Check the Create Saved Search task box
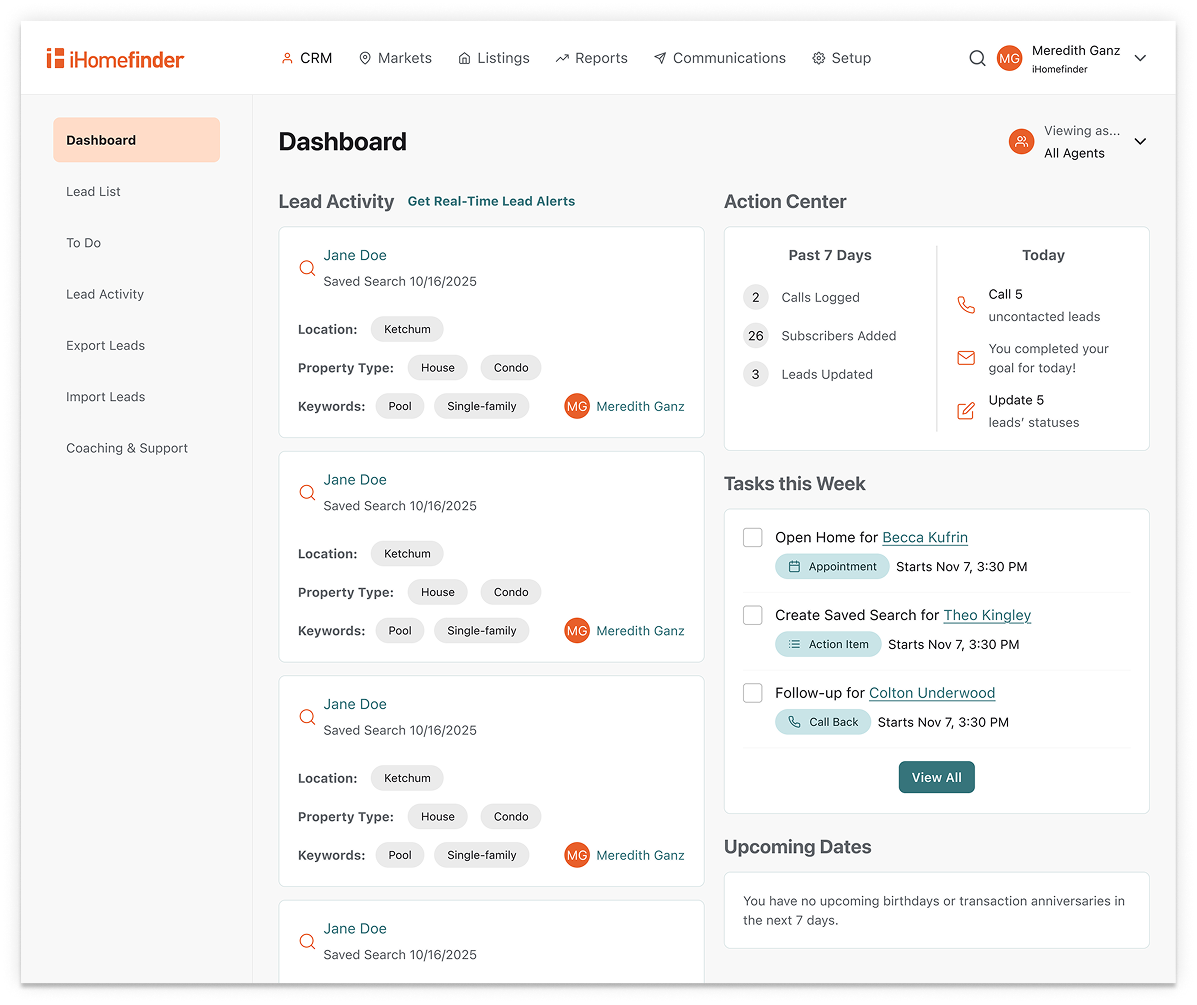1197x1005 pixels. click(x=752, y=616)
